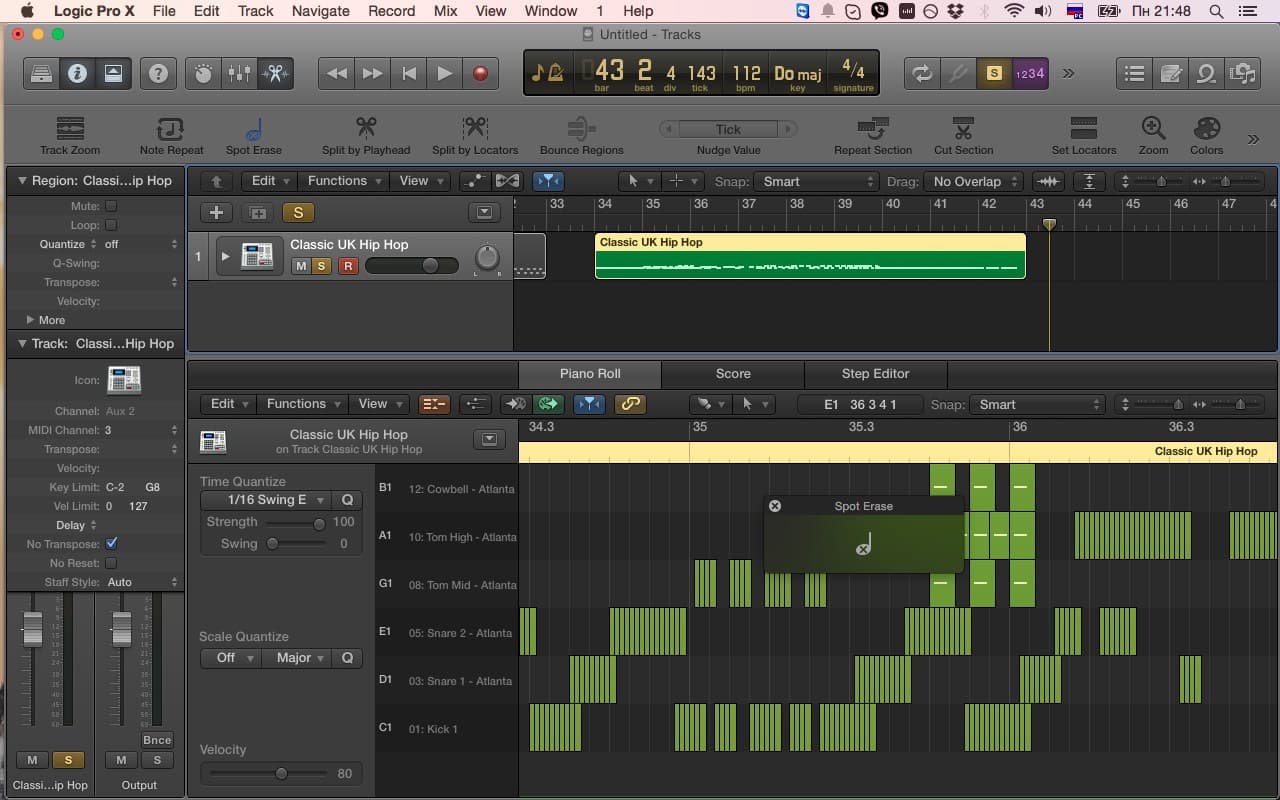Click the Track Zoom toolbar icon
The width and height of the screenshot is (1280, 800).
(70, 129)
